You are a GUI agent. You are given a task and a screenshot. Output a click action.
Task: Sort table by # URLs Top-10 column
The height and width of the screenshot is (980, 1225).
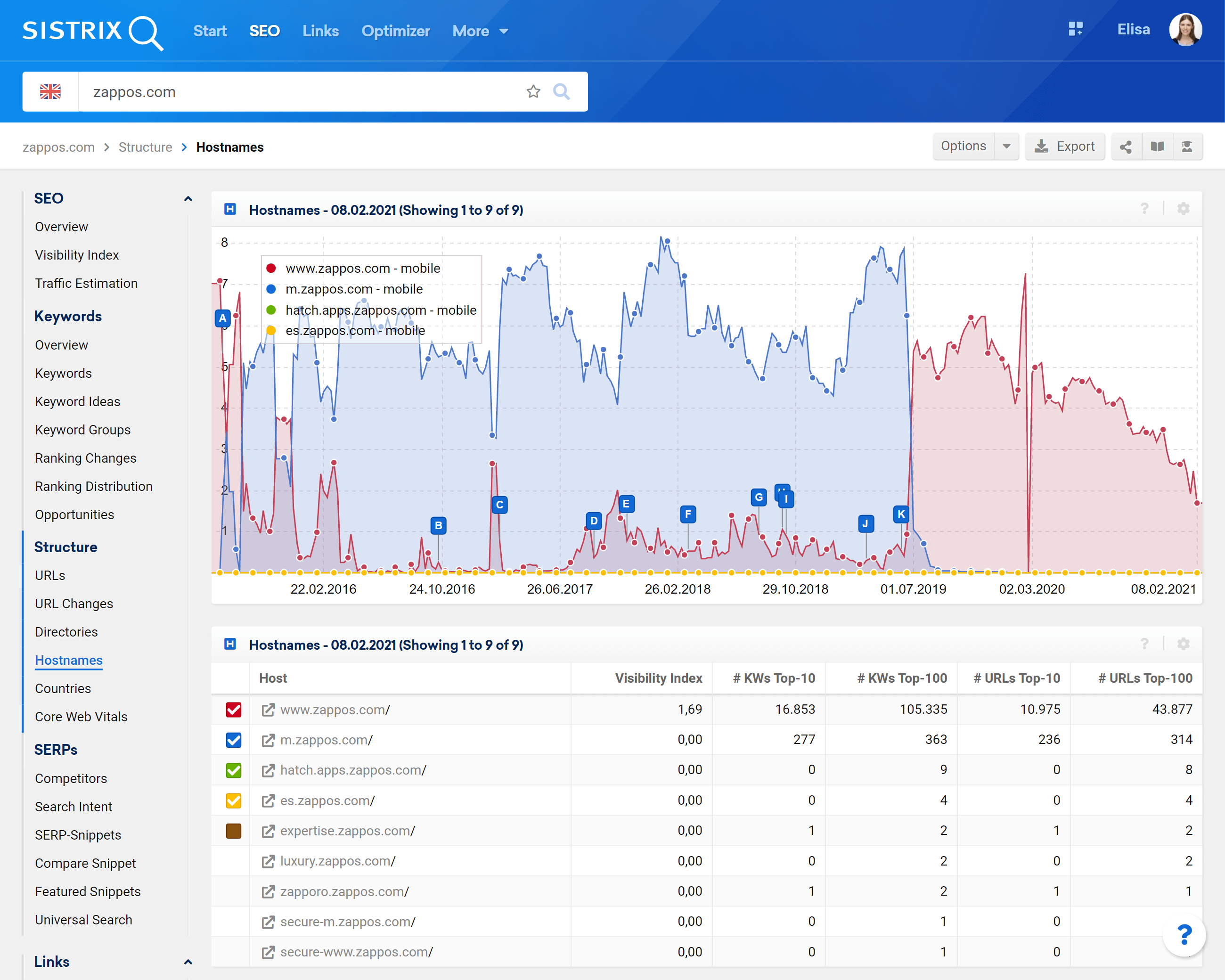tap(1017, 678)
